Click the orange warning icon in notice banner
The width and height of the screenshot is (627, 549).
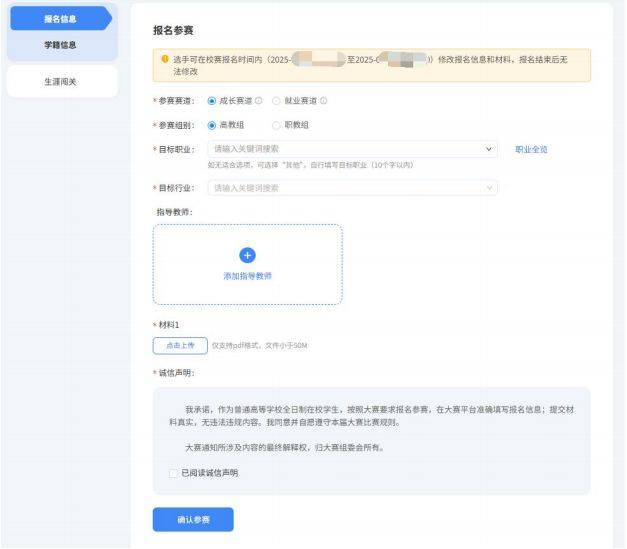[x=165, y=59]
